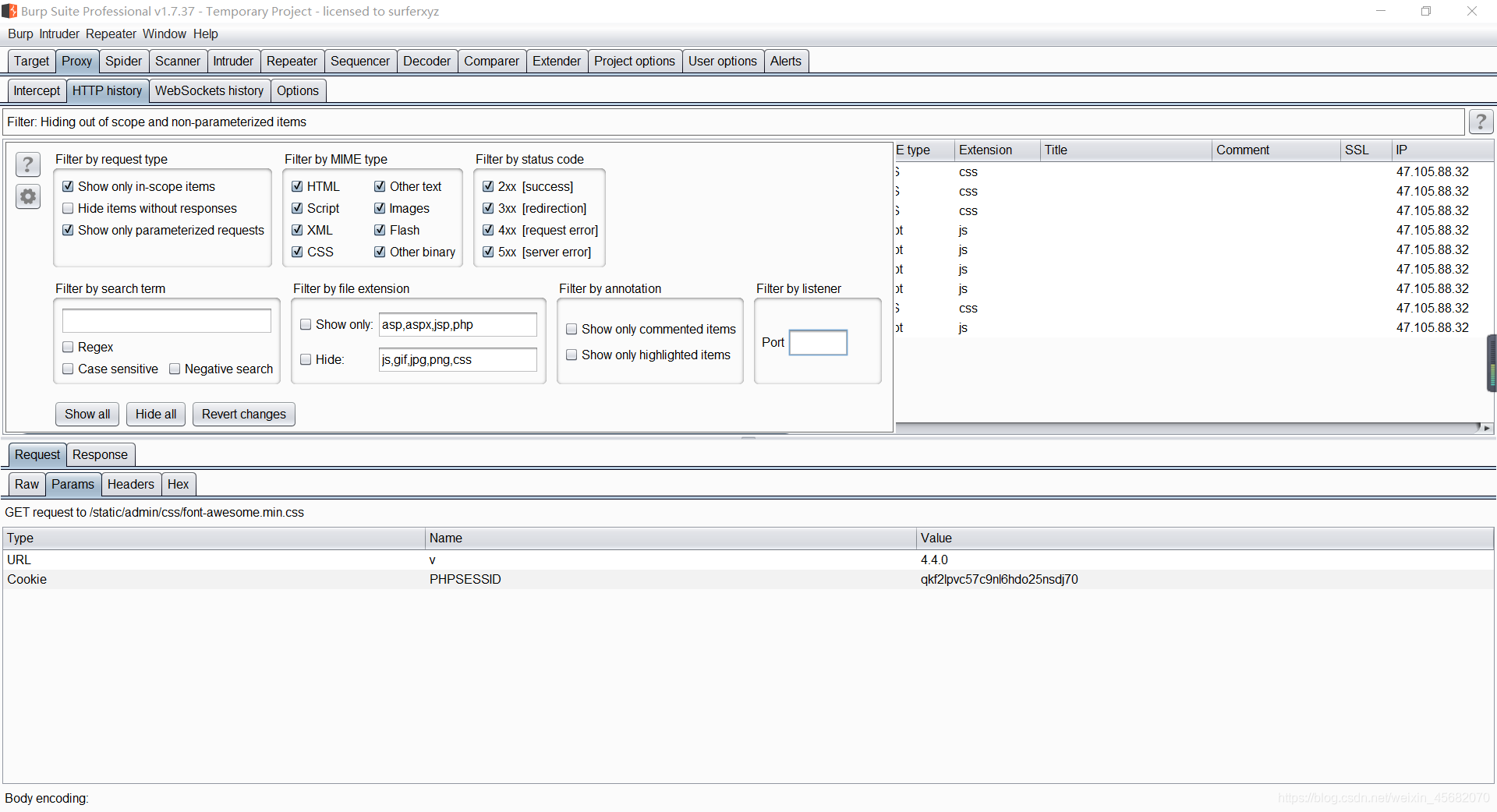1497x812 pixels.
Task: Click Revert changes button
Action: pos(244,414)
